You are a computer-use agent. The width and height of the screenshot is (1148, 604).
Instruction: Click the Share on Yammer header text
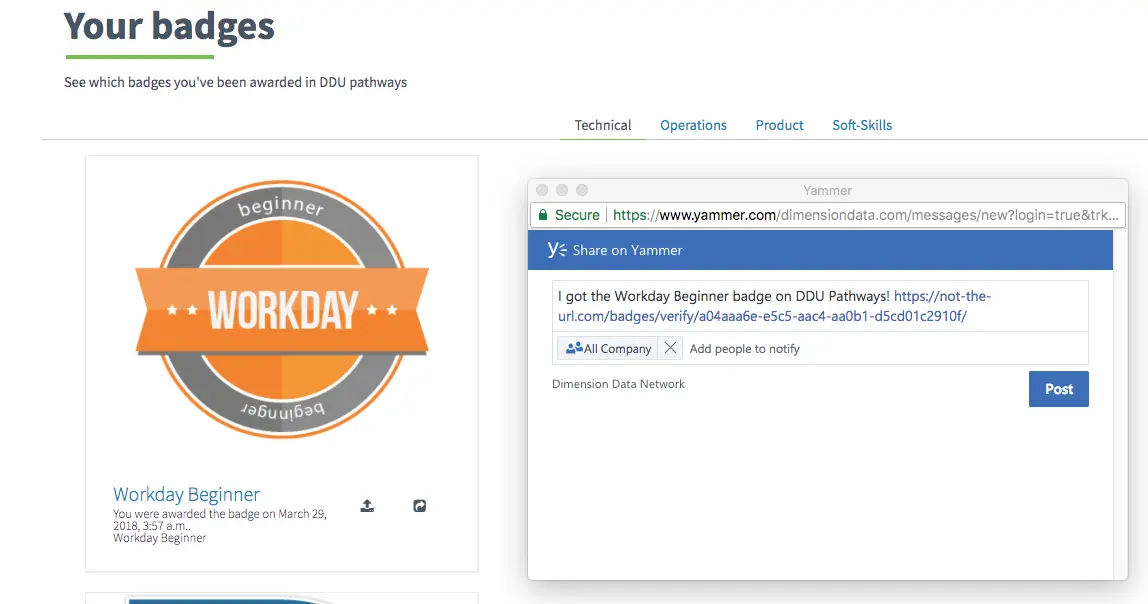[x=627, y=250]
